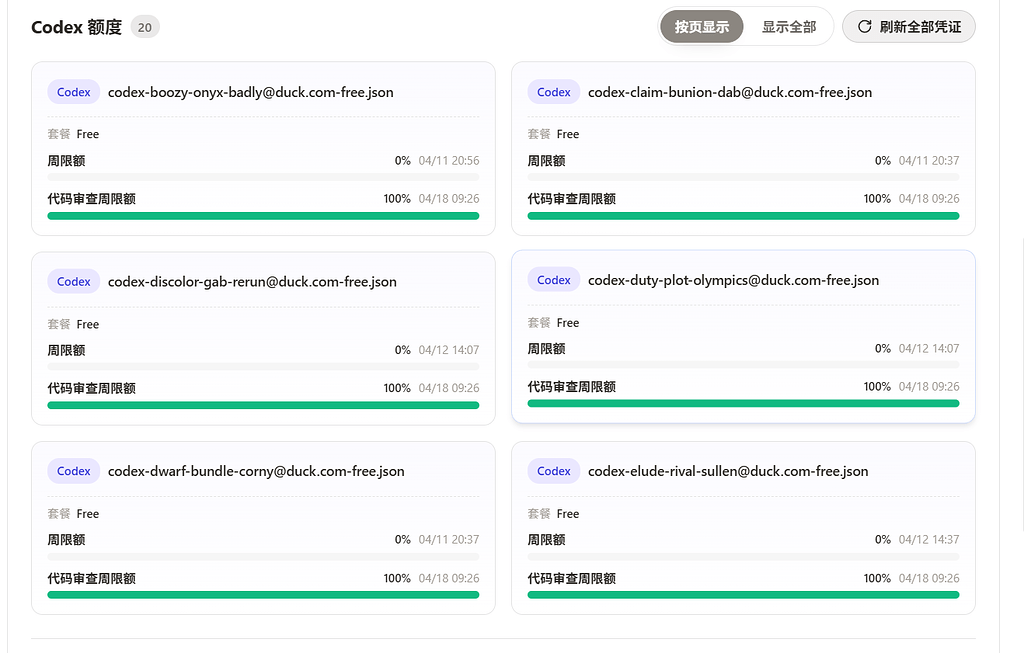
Task: Click 代码审查周限额 green bar on boozy-onyx-badly card
Action: (263, 215)
